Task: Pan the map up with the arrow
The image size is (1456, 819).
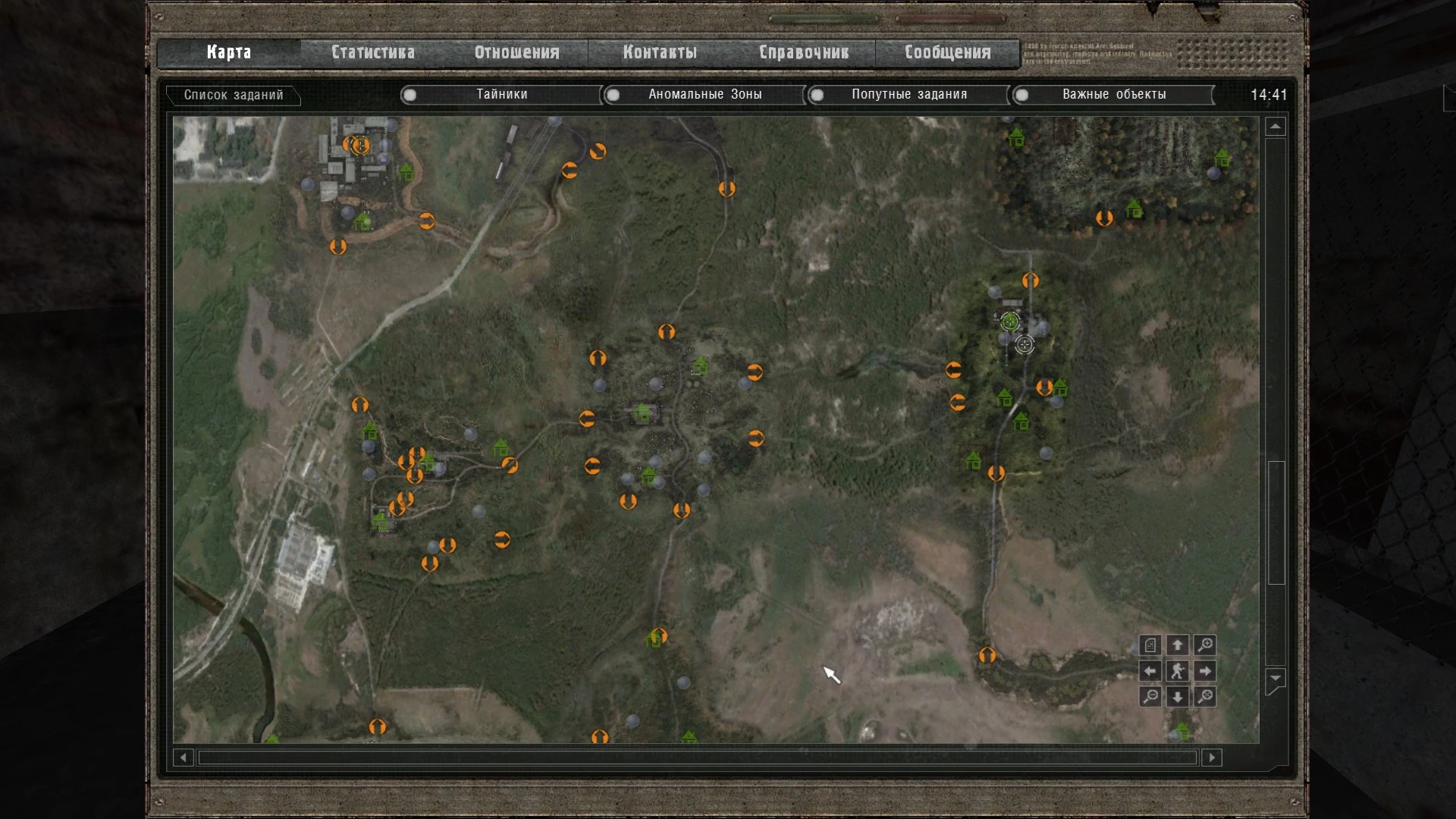Action: [1178, 645]
